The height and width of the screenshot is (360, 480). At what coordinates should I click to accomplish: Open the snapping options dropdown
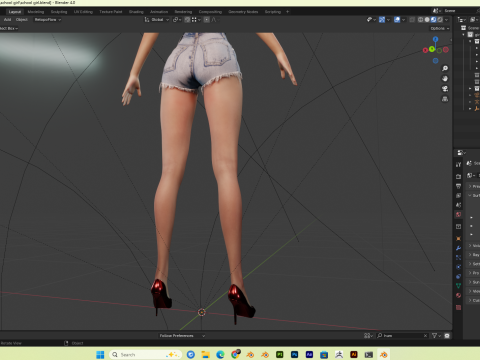196,20
